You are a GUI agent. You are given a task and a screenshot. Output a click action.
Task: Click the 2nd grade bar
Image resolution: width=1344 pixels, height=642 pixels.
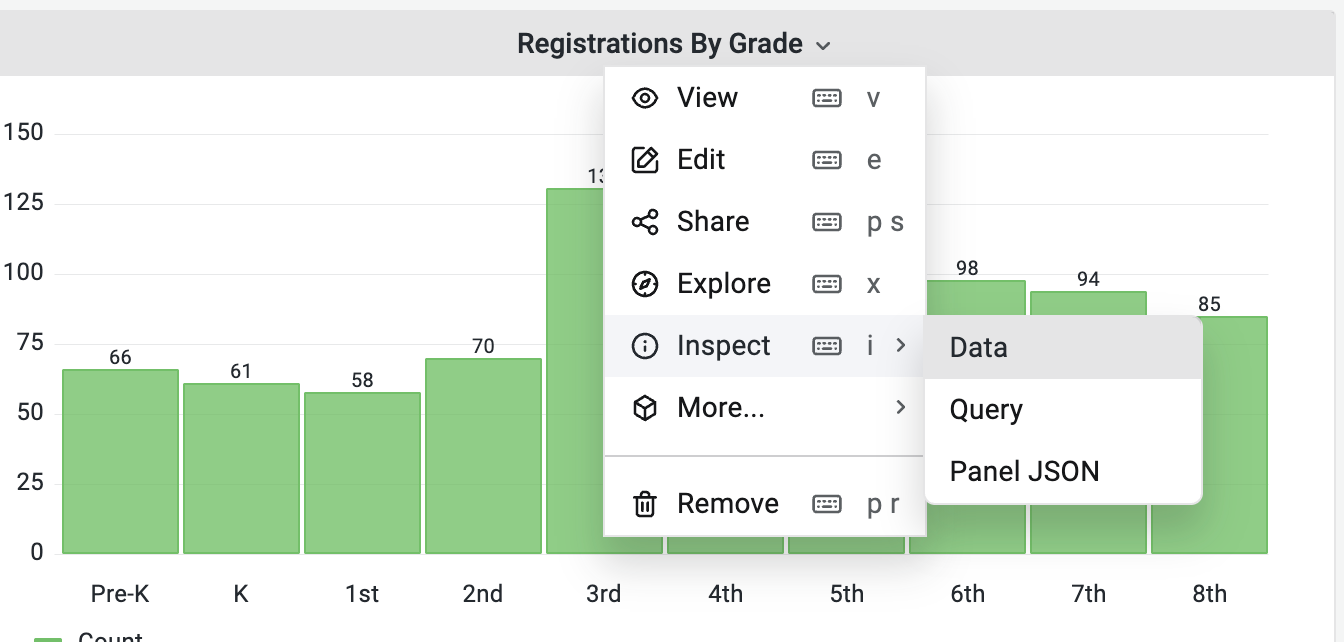pyautogui.click(x=483, y=456)
